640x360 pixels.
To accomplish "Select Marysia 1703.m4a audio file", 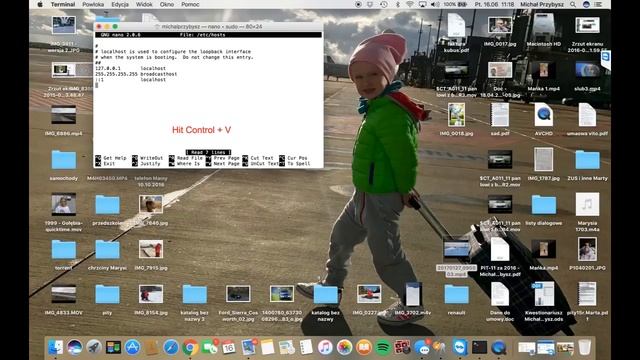I will (x=587, y=204).
